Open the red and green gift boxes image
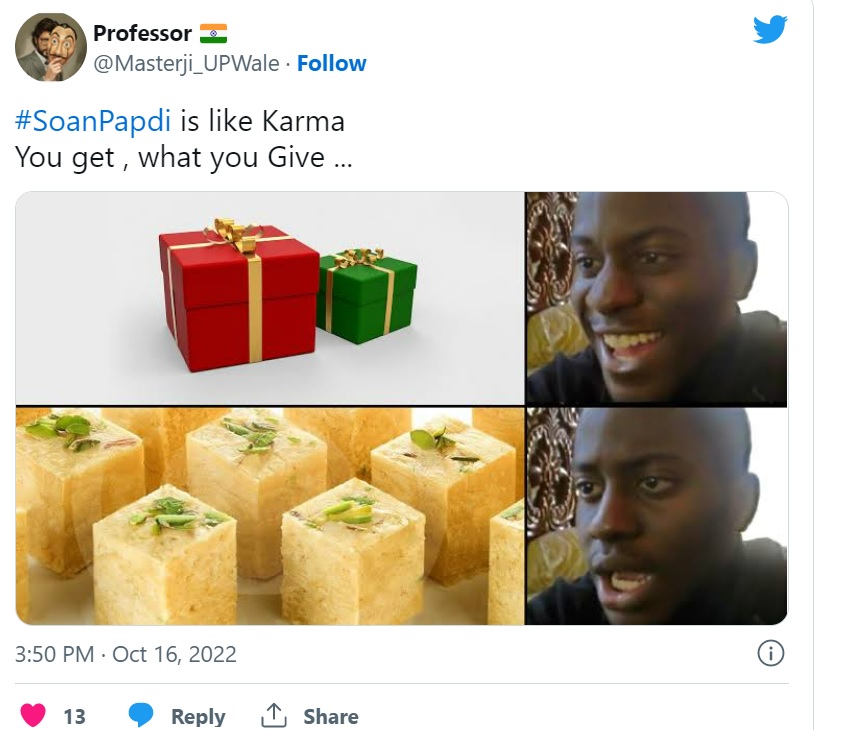Image resolution: width=857 pixels, height=730 pixels. 270,298
